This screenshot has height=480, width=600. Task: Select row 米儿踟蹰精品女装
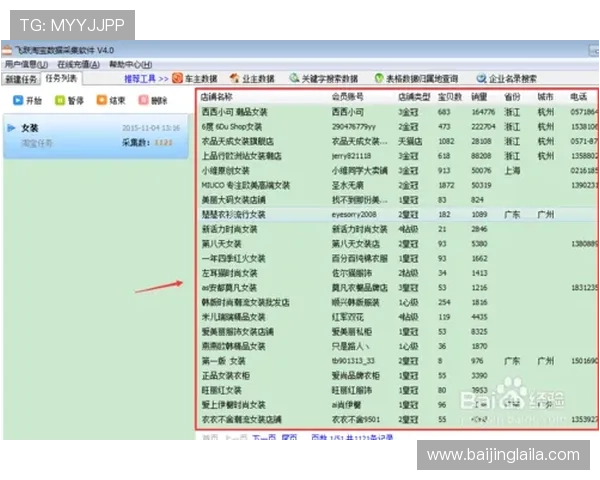(x=397, y=317)
